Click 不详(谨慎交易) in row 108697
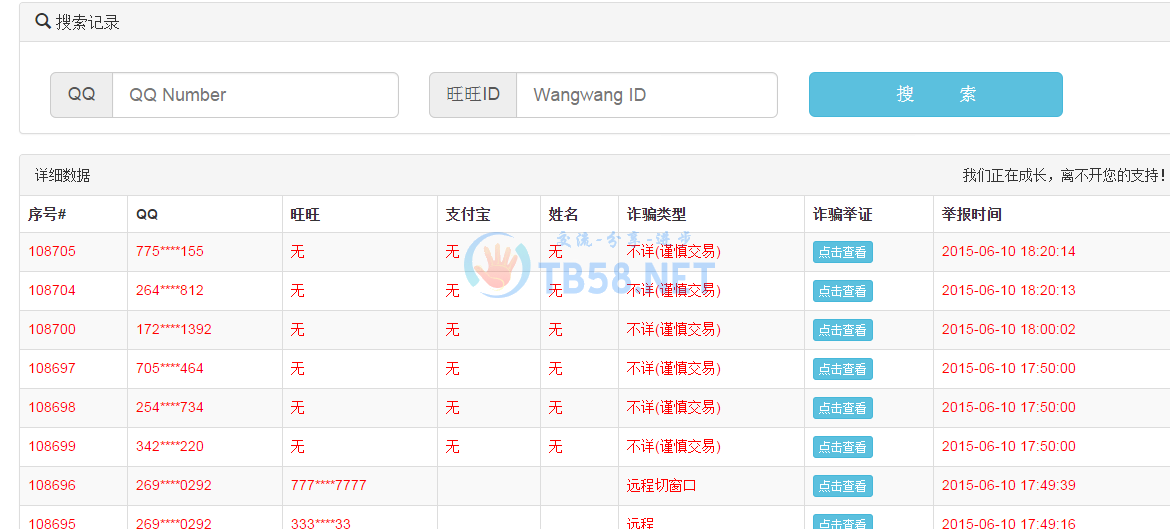1170x529 pixels. (674, 369)
